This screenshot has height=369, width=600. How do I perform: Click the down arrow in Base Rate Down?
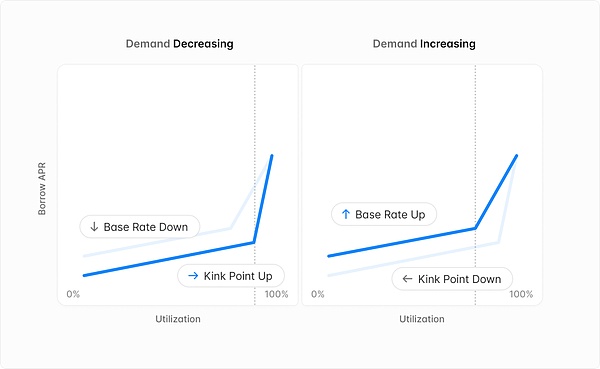94,227
